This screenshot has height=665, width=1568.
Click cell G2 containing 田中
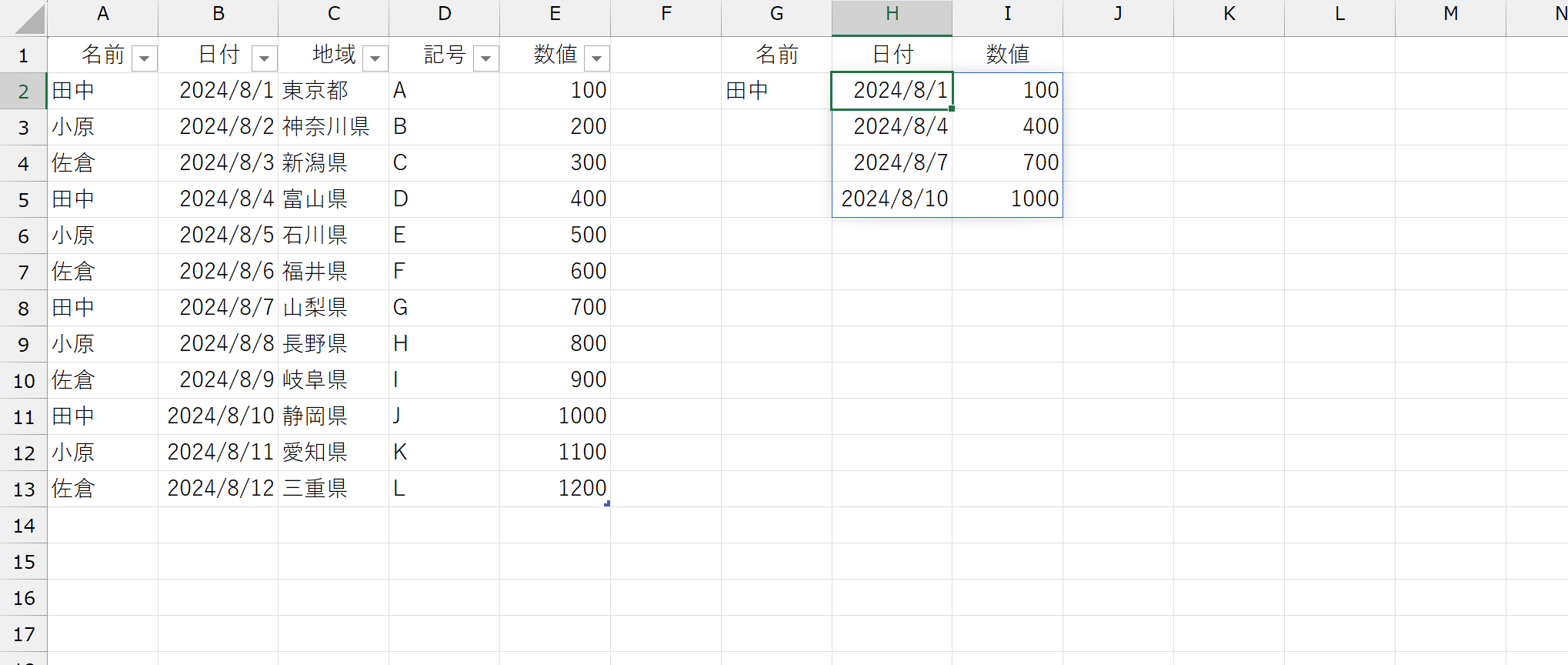[x=776, y=91]
